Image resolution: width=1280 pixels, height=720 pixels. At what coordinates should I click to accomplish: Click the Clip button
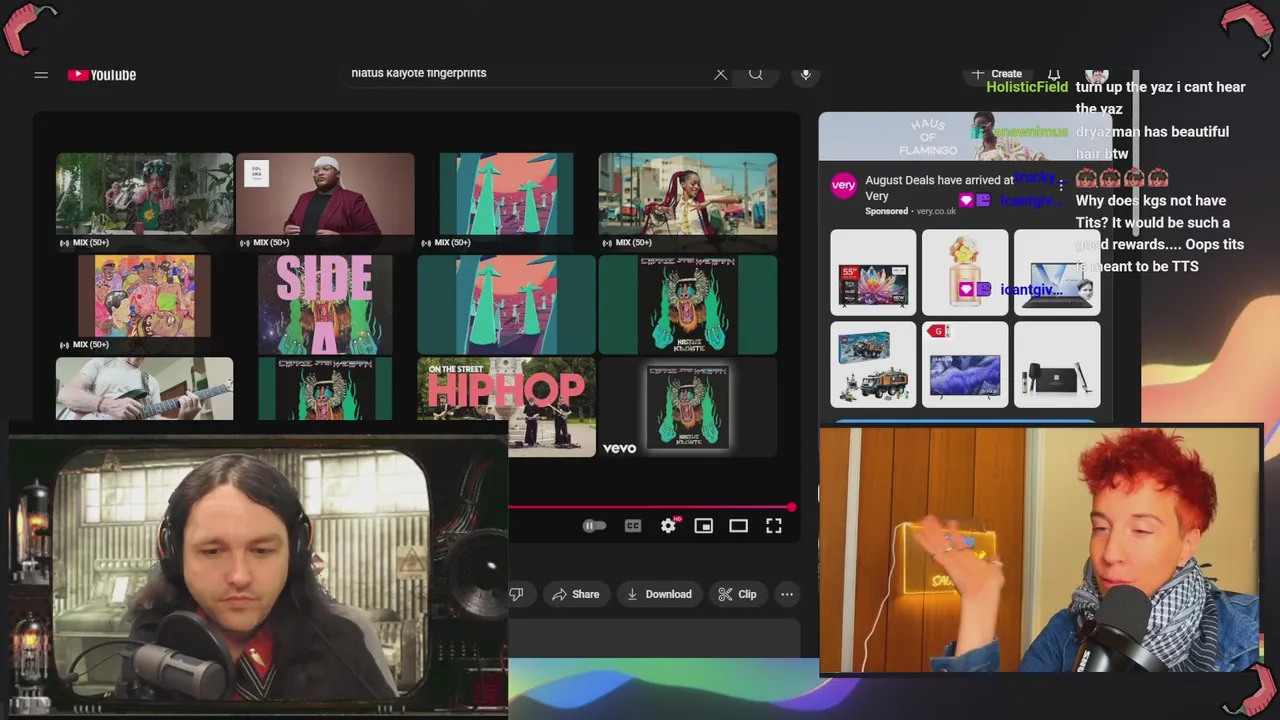tap(737, 594)
